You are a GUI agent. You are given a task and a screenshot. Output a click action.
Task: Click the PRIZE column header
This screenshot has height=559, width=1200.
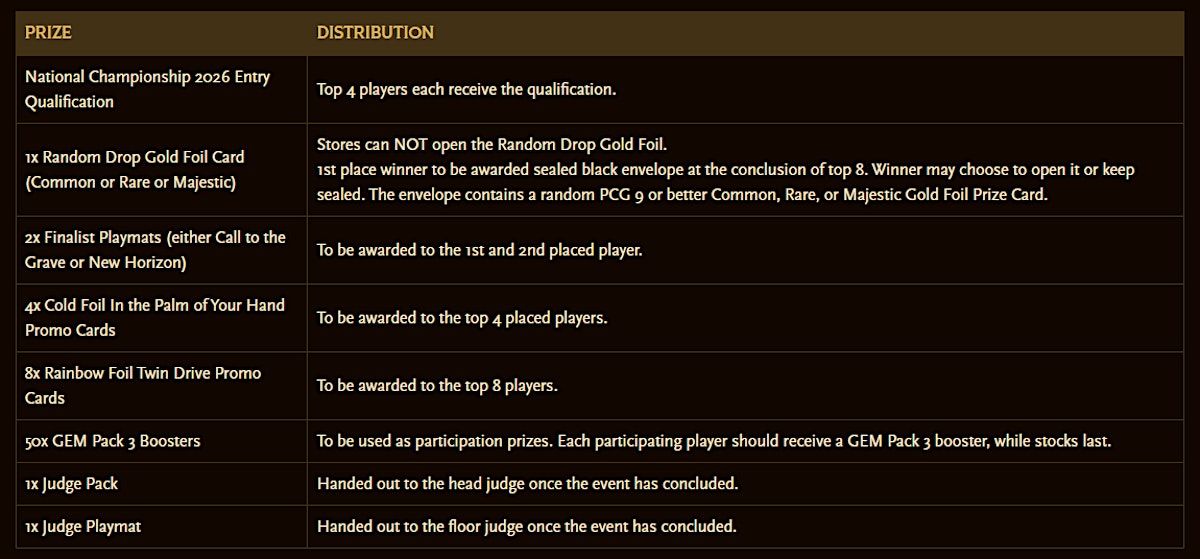pos(48,33)
